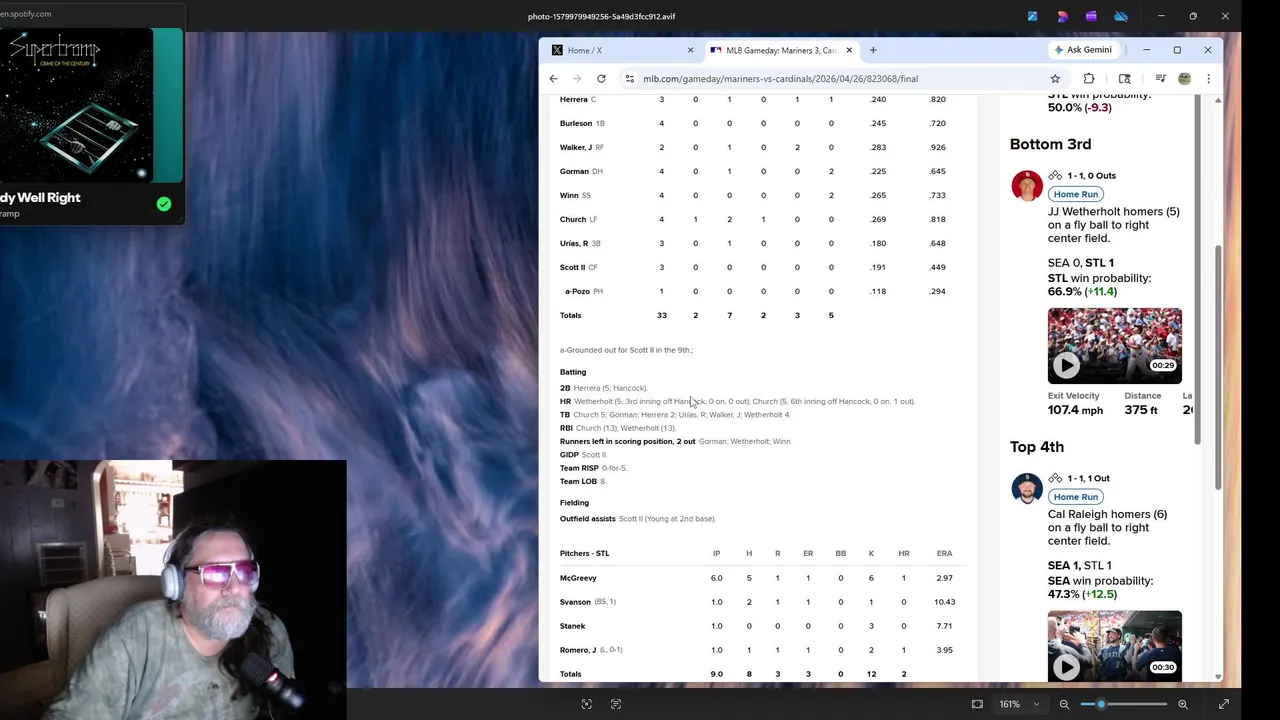Image resolution: width=1280 pixels, height=720 pixels.
Task: Click the Exit Velocity 107.4 mph value
Action: click(x=1075, y=410)
